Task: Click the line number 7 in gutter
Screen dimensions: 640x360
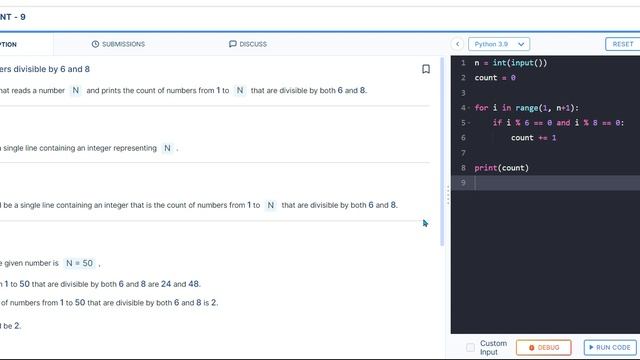Action: pos(463,153)
